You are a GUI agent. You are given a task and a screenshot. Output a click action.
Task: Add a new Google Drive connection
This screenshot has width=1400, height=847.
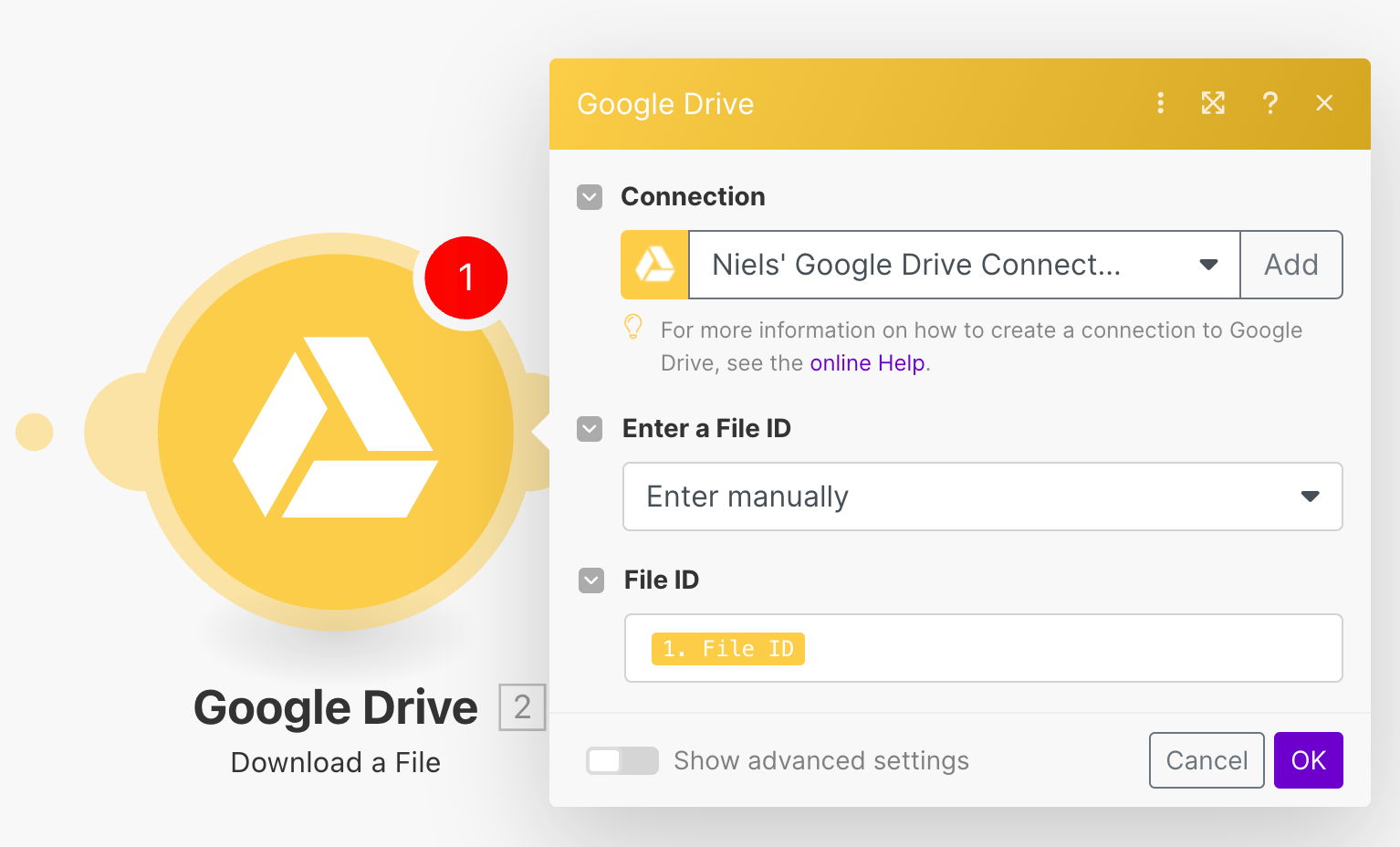click(x=1291, y=265)
